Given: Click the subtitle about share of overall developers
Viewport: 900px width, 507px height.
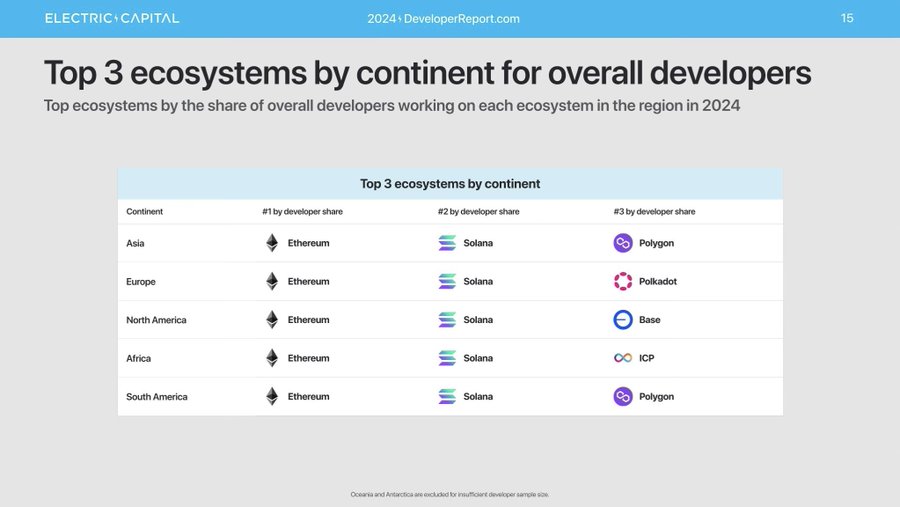Looking at the screenshot, I should click(x=392, y=106).
